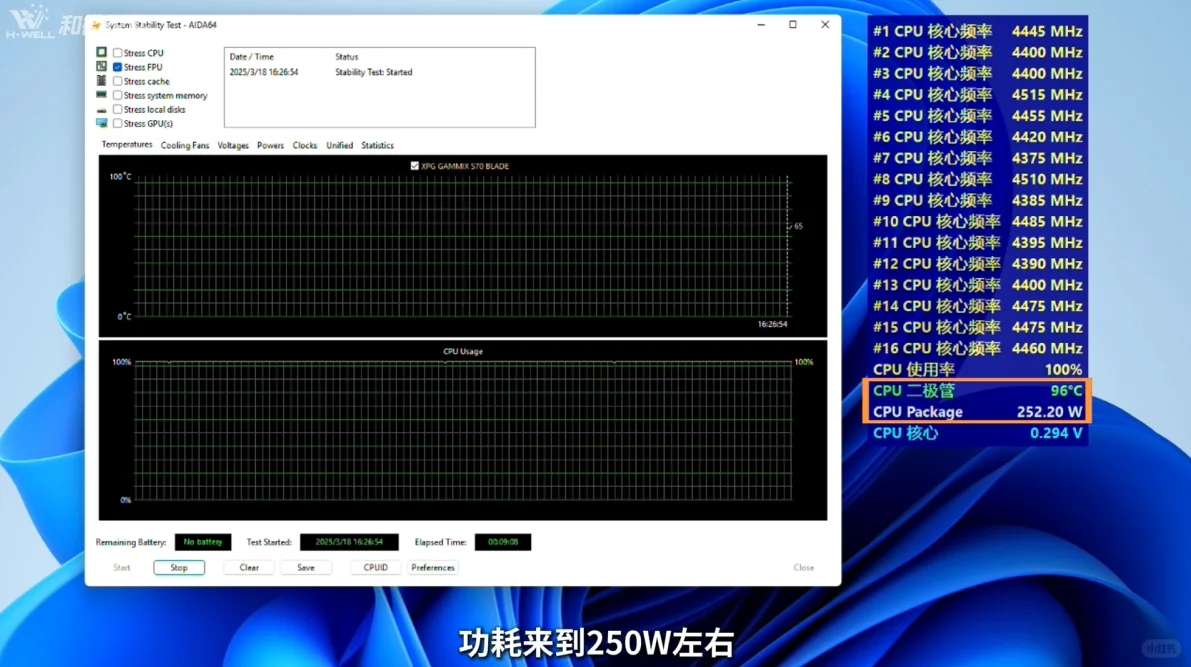Save the stability test results
Screen dimensions: 1191x667
(305, 567)
